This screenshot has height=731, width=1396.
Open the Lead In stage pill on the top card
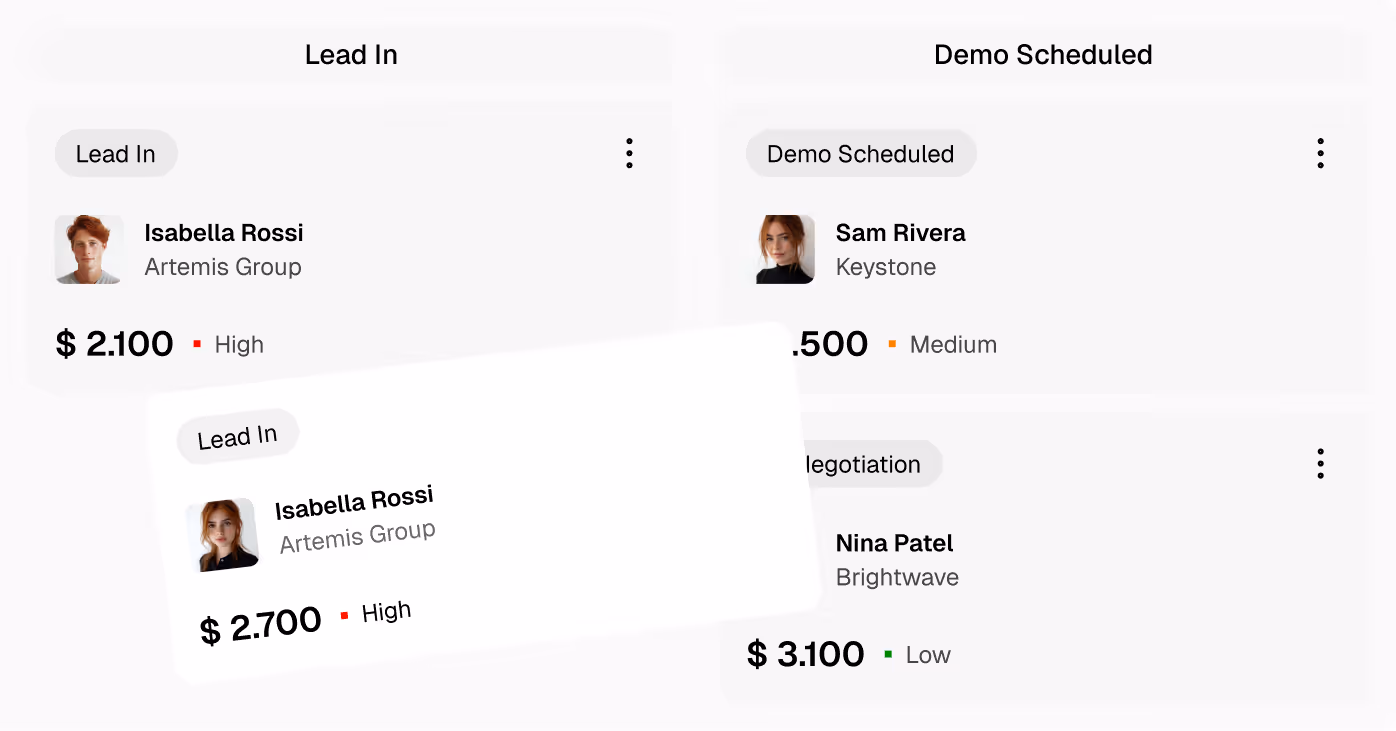(115, 153)
